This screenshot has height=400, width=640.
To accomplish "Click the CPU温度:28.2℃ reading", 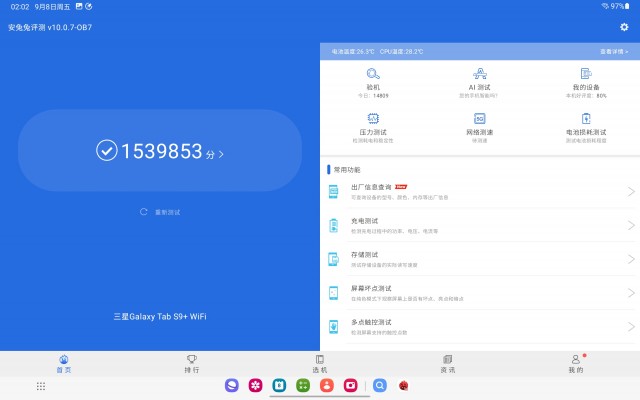I will [401, 51].
